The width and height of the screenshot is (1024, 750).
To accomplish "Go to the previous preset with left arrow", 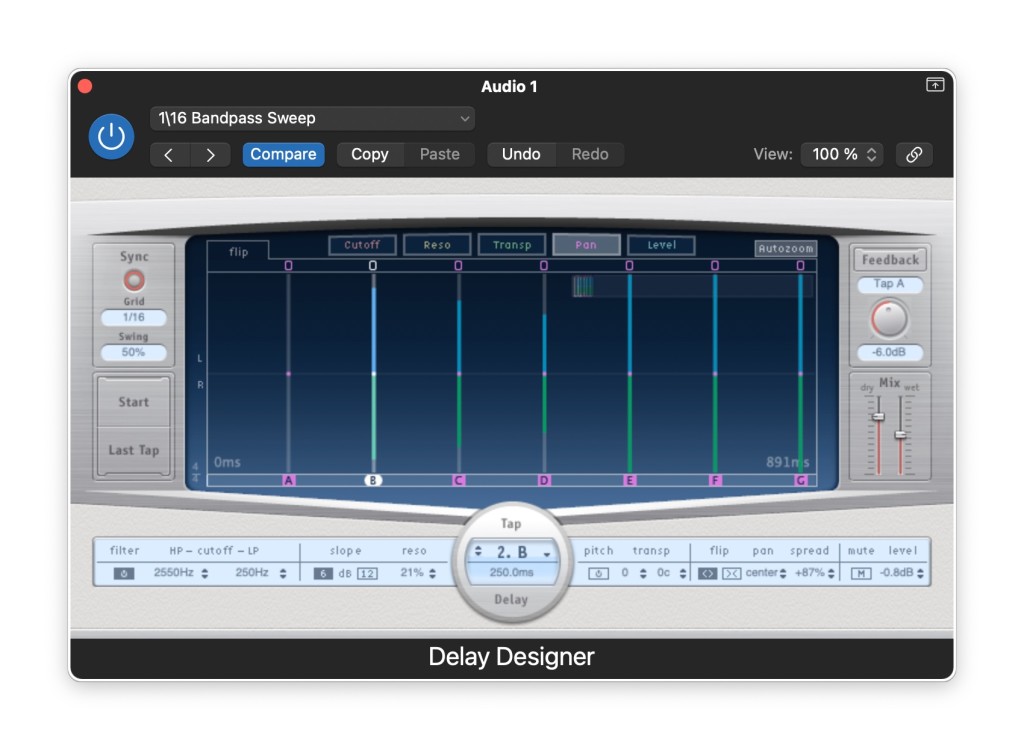I will click(x=169, y=154).
